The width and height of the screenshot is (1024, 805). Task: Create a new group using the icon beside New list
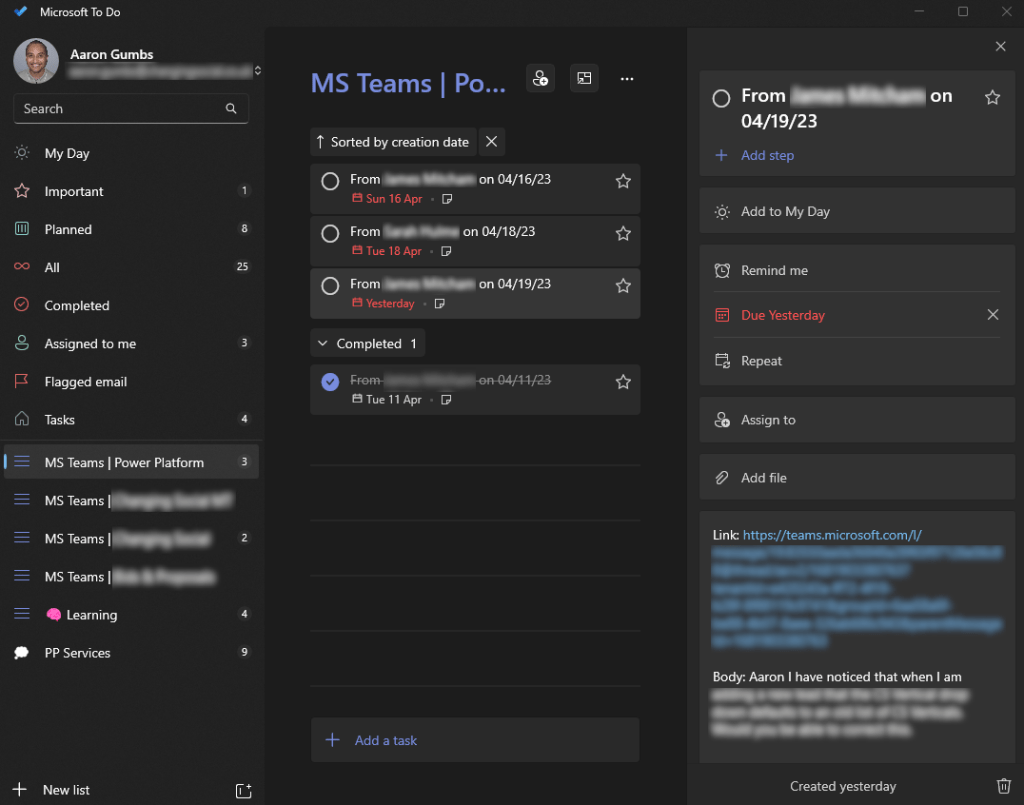tap(243, 790)
